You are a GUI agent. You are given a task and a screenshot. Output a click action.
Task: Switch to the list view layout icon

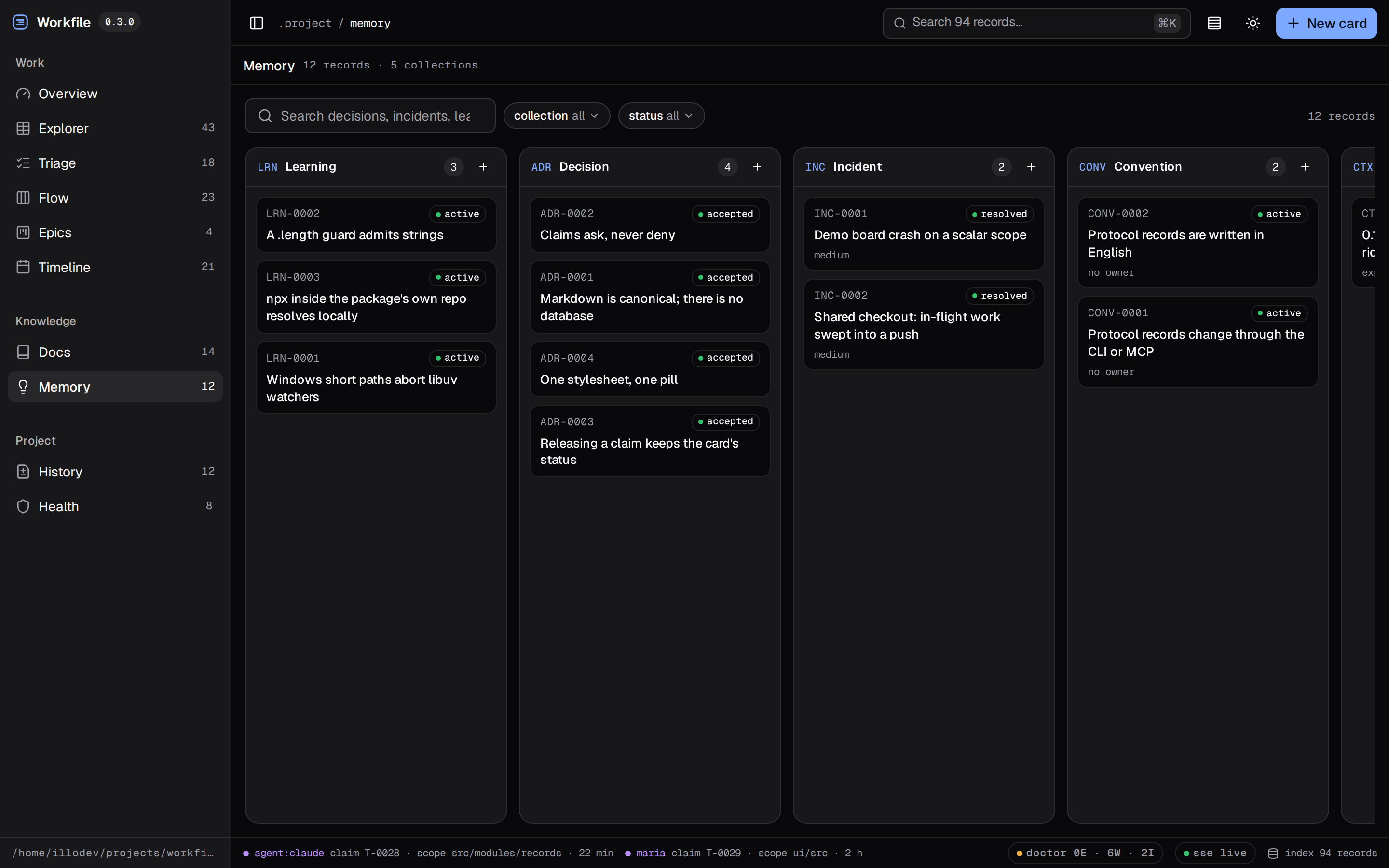tap(1214, 23)
